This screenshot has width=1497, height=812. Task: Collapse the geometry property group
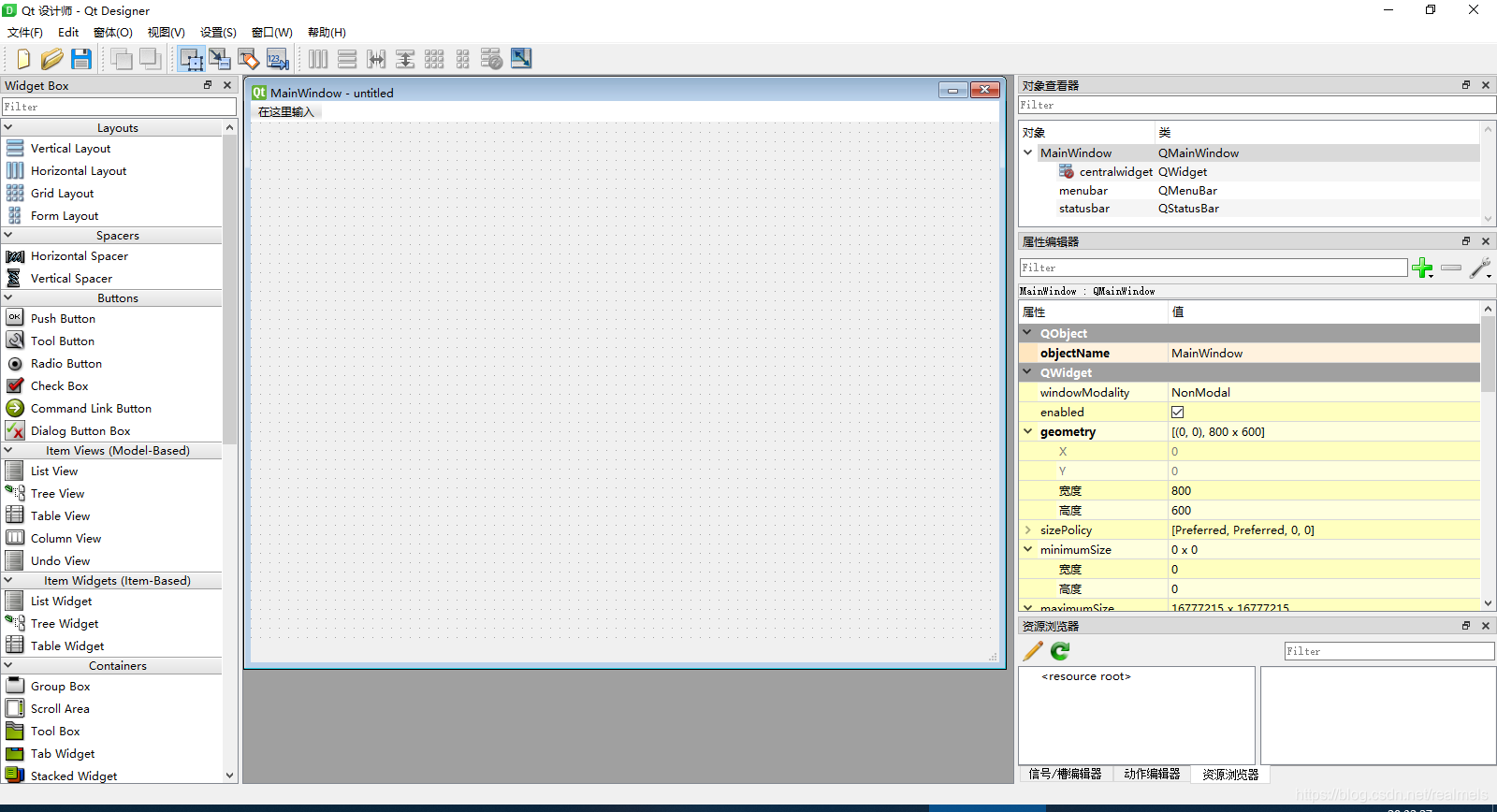point(1028,431)
